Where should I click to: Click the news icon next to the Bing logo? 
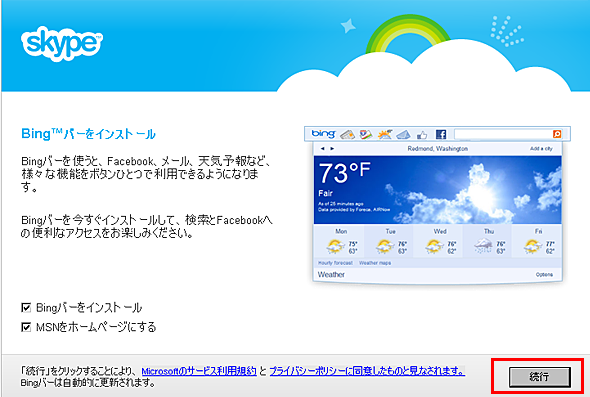[347, 134]
